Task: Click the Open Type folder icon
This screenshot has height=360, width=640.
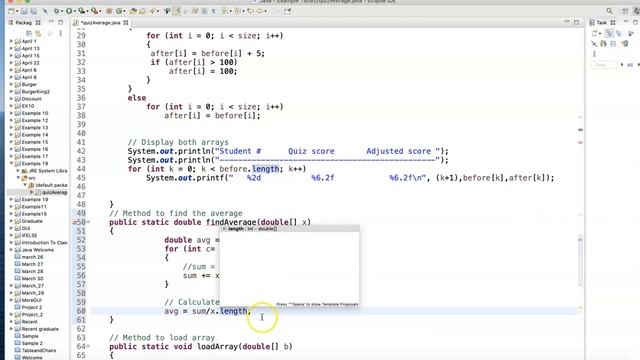Action: (x=133, y=11)
